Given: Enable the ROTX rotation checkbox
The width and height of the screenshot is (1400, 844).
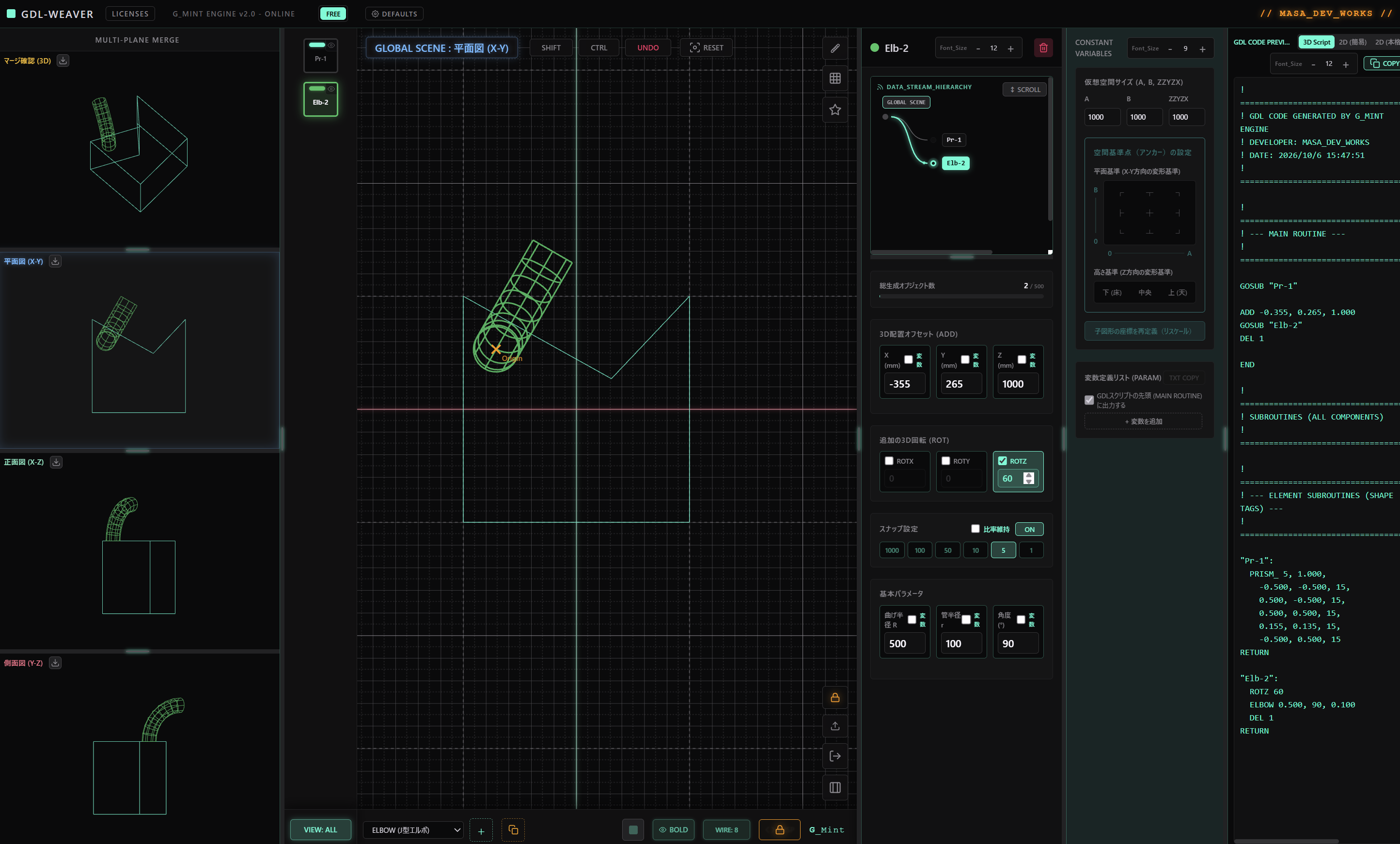Looking at the screenshot, I should click(889, 461).
